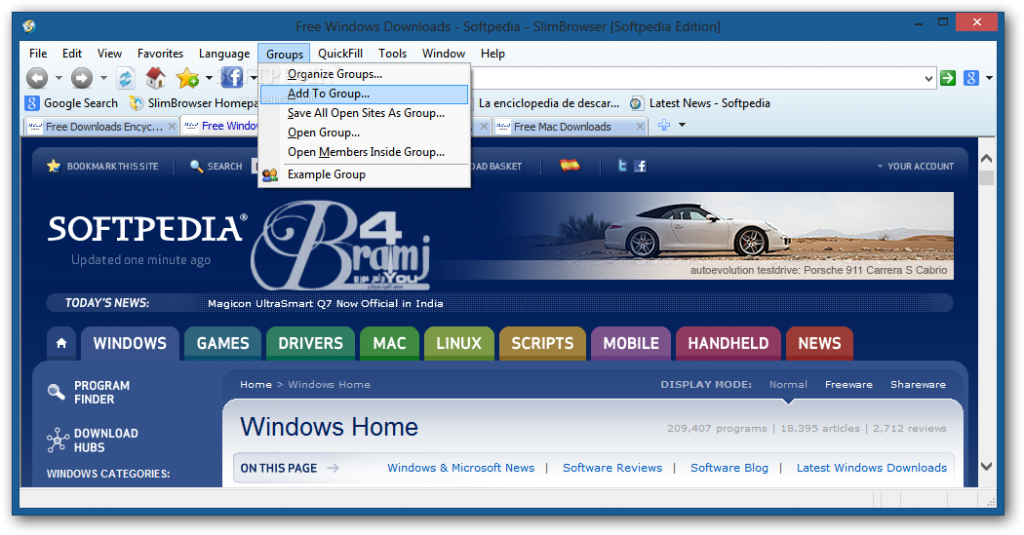
Task: Open the SCRIPTS category tab
Action: click(542, 343)
